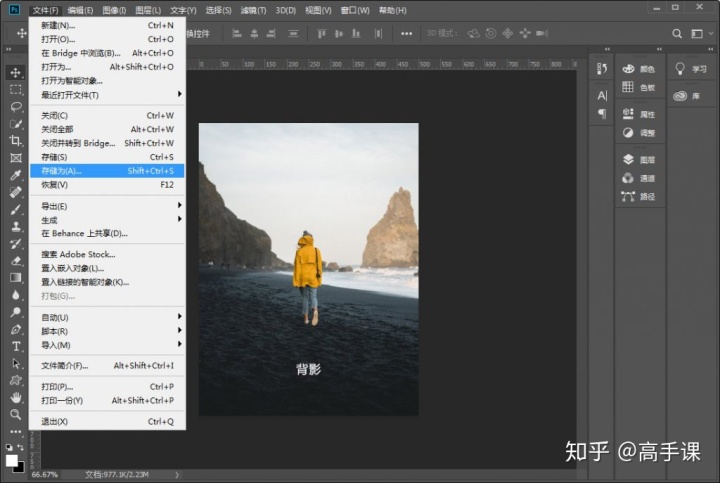
Task: Select the Zoom tool in the toolbox
Action: [16, 414]
